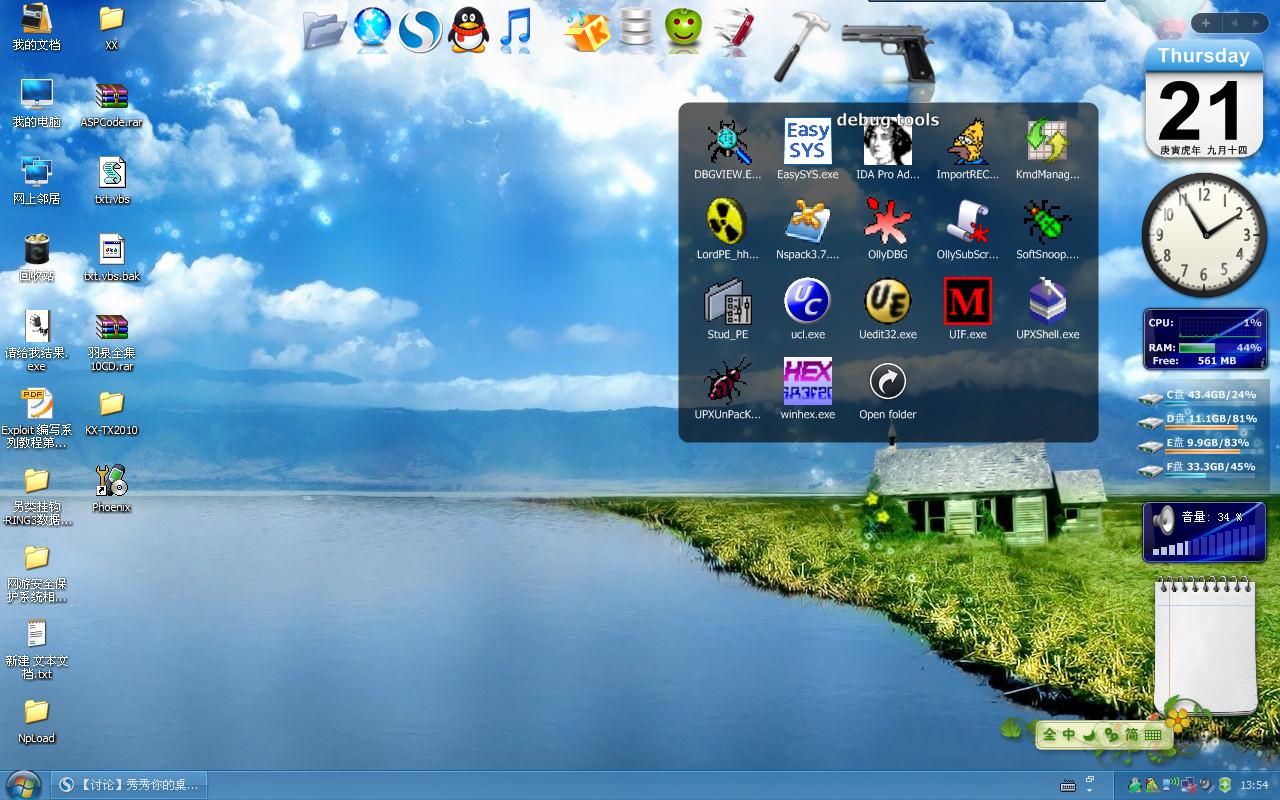The width and height of the screenshot is (1280, 800).
Task: Launch the globe browser in top dock
Action: tap(373, 30)
